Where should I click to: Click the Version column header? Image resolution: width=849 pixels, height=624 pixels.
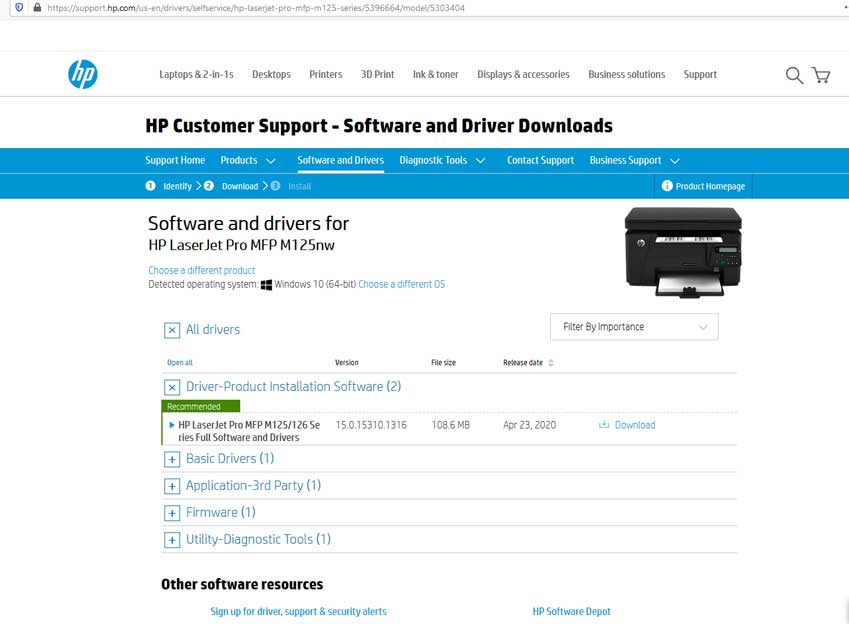click(x=347, y=362)
